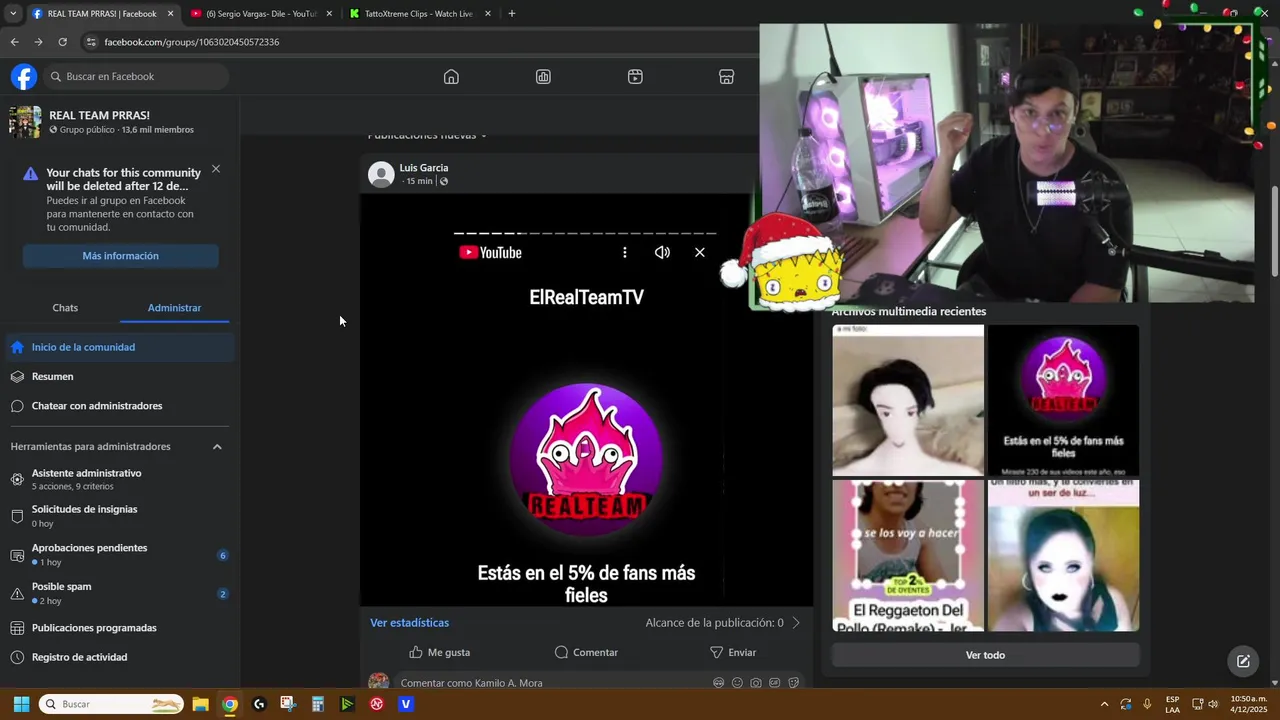This screenshot has width=1280, height=720.
Task: Insert an emoji in the comment box
Action: tap(737, 683)
